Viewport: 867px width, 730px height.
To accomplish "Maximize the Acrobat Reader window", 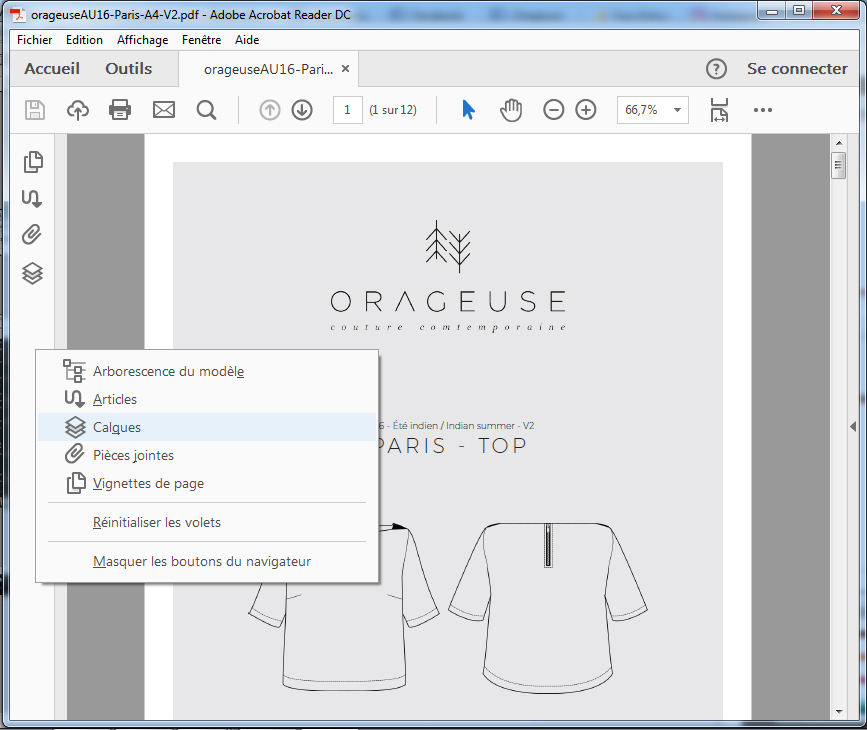I will (x=798, y=11).
